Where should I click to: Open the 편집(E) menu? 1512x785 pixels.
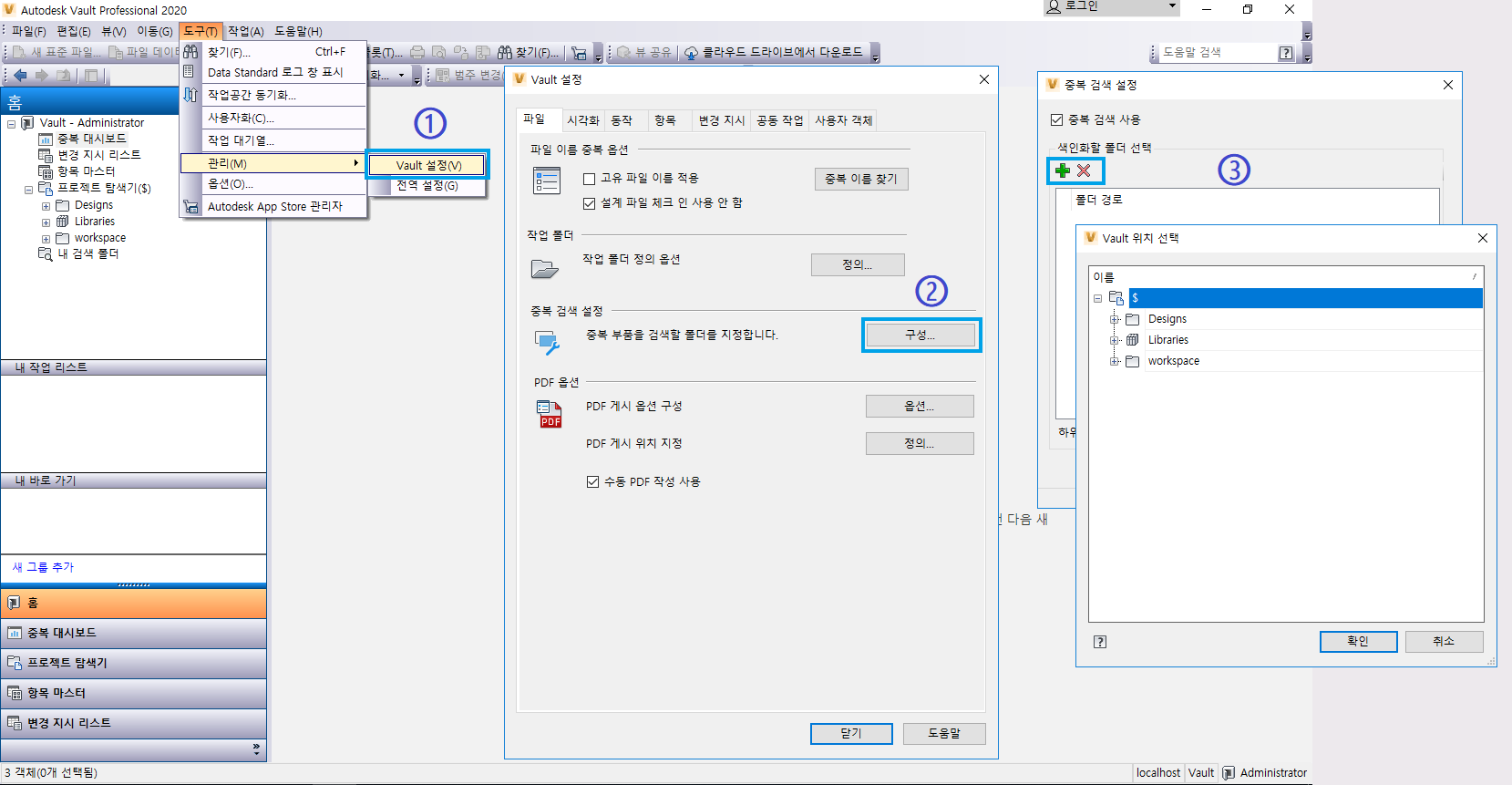73,31
